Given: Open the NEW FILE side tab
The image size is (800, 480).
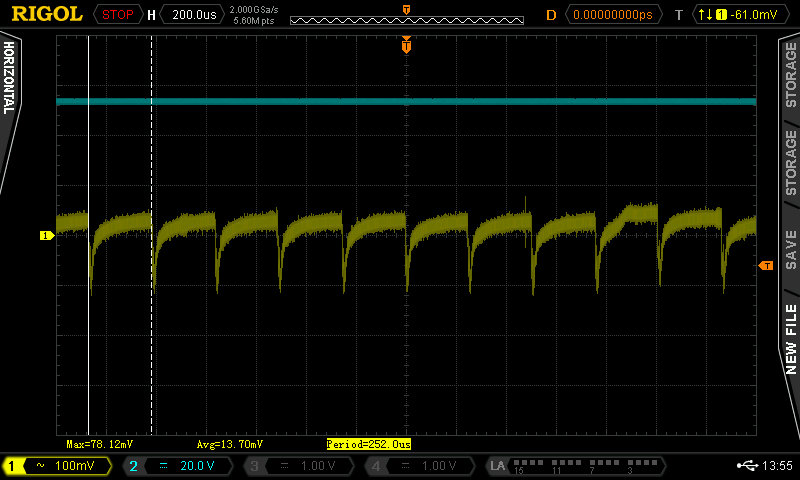Looking at the screenshot, I should 790,339.
